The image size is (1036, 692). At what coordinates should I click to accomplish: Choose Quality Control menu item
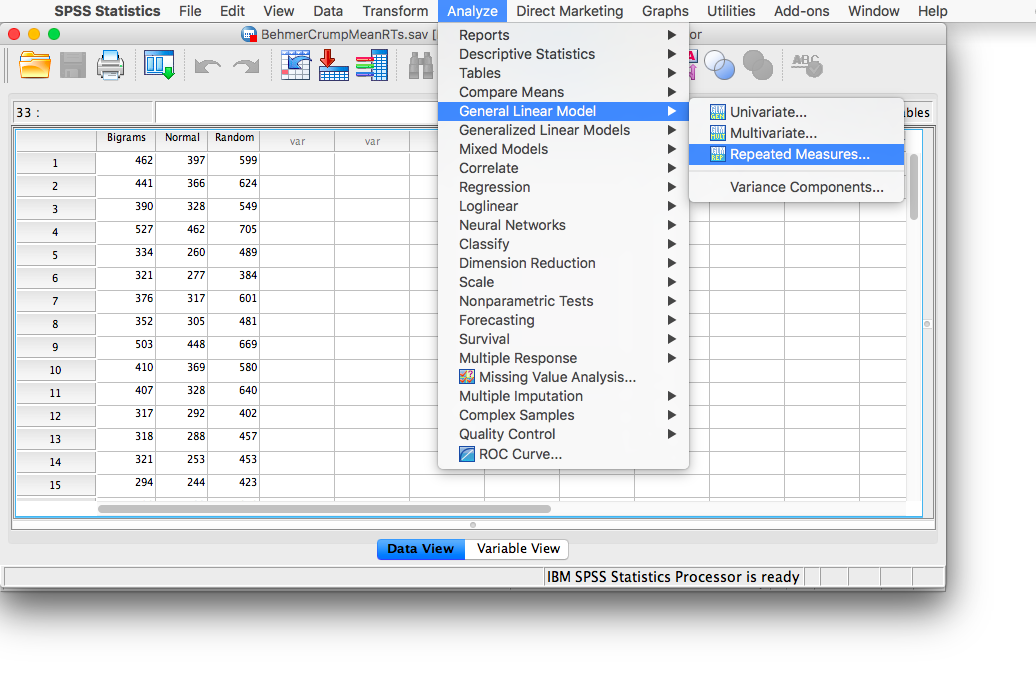563,434
